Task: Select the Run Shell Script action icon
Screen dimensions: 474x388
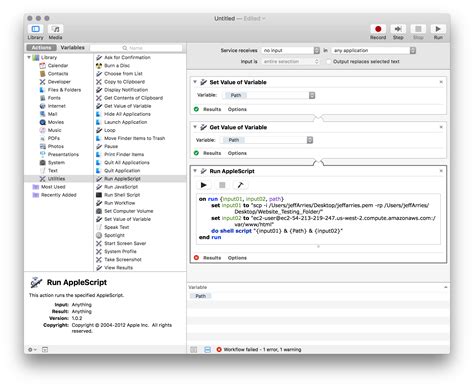Action: tap(99, 195)
